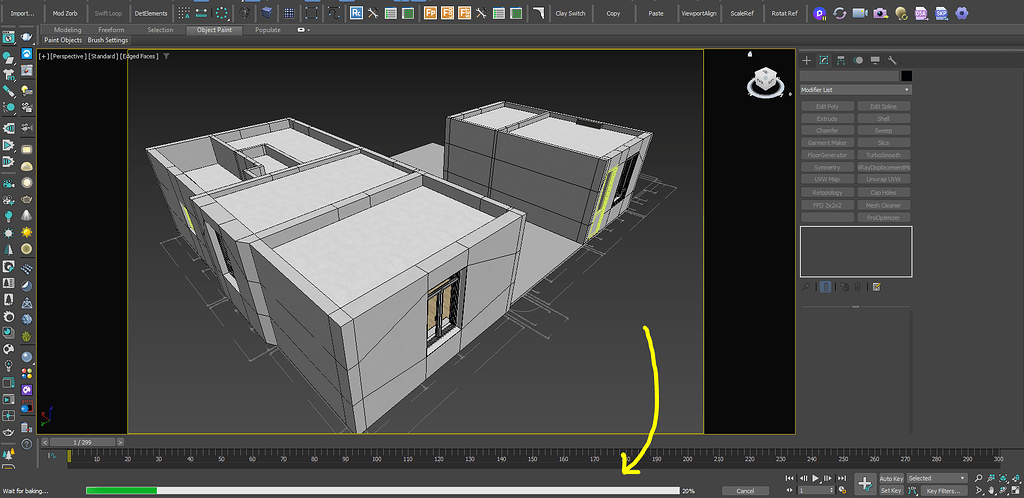
Task: Click the blue grid array toolbar icon
Action: tap(289, 12)
